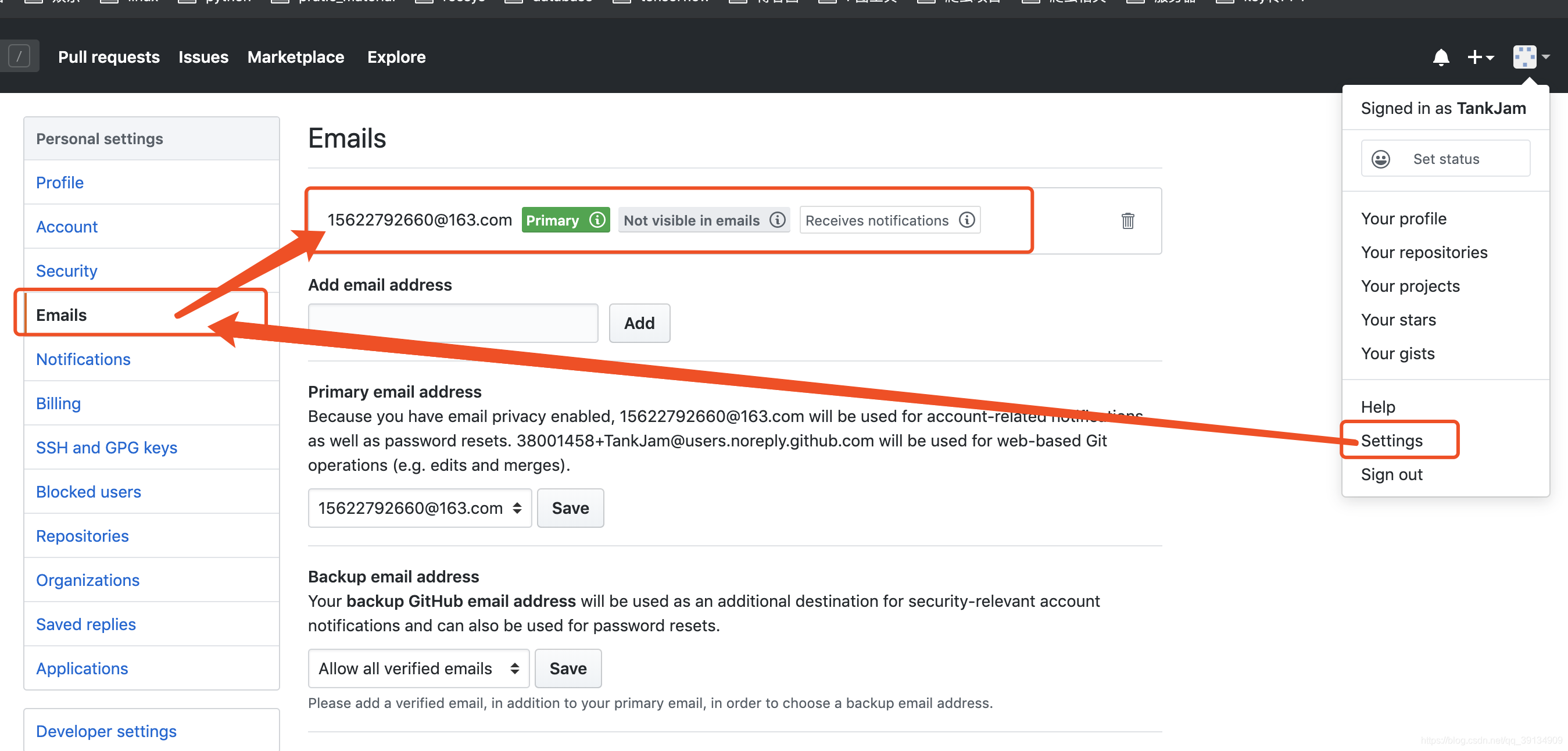
Task: Open Pull requests in the top navigation
Action: [109, 57]
